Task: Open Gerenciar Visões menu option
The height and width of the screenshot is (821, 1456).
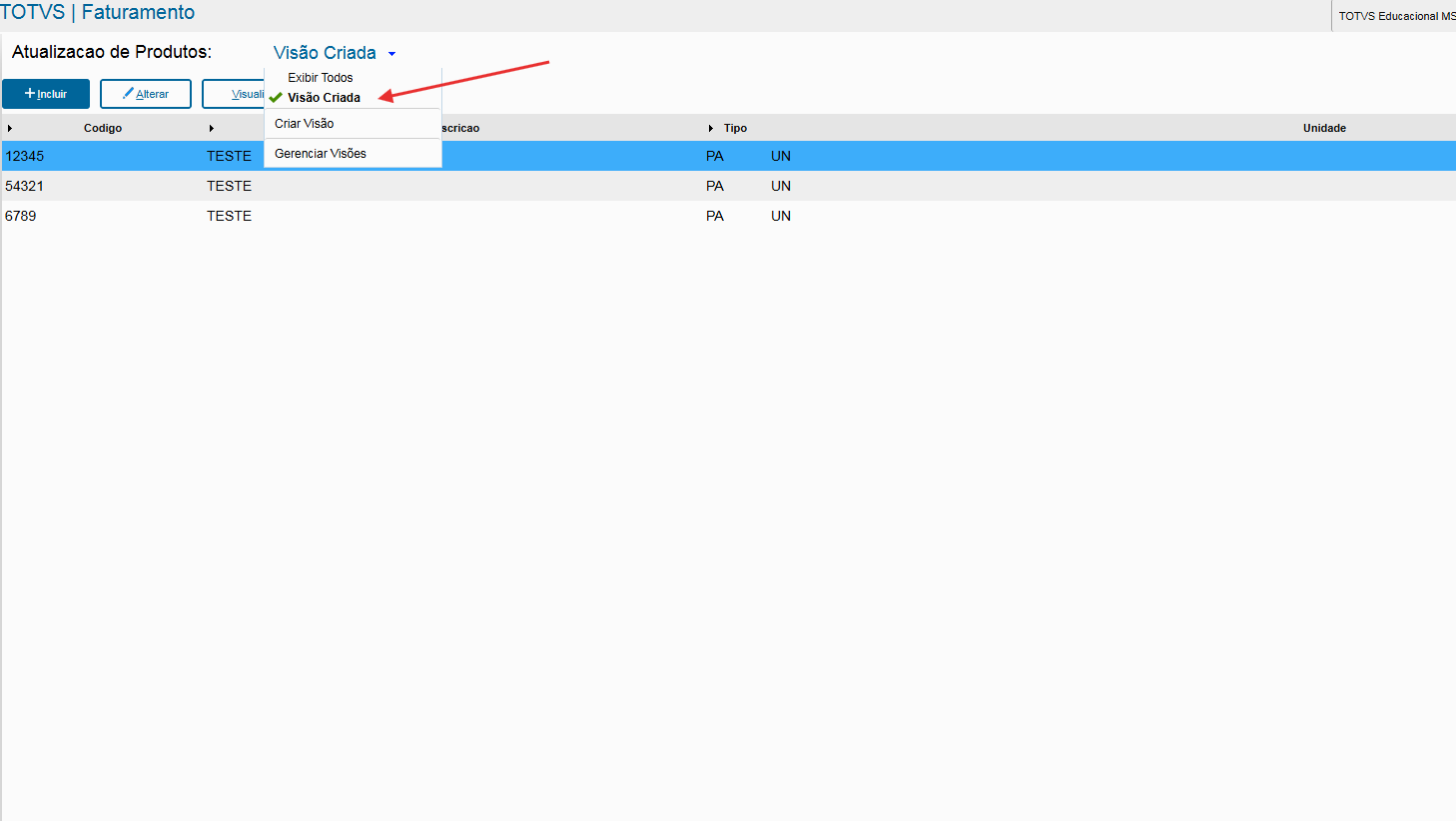Action: tap(321, 154)
